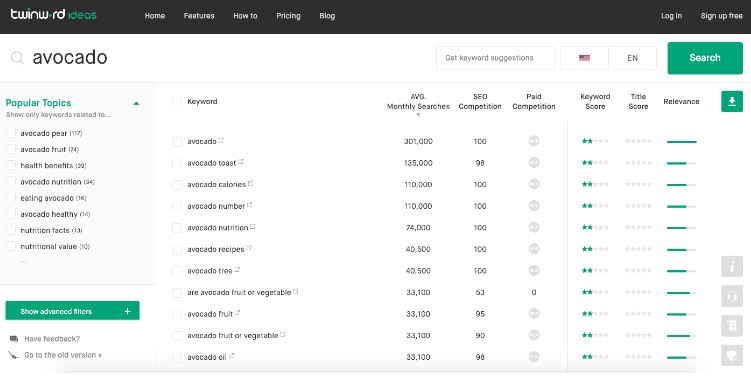Click the twinword ideas logo
Viewport: 751px width, 383px height.
(54, 14)
